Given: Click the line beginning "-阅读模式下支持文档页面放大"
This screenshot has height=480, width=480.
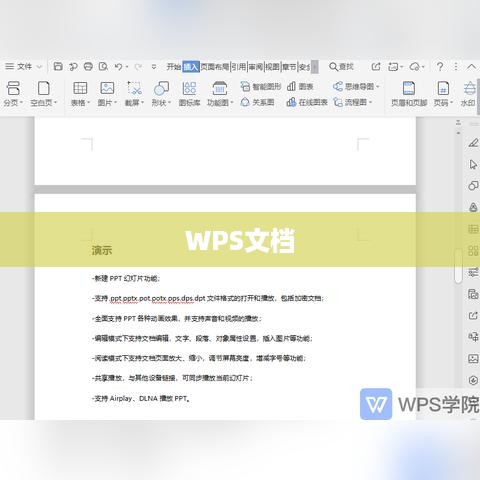Looking at the screenshot, I should [199, 358].
